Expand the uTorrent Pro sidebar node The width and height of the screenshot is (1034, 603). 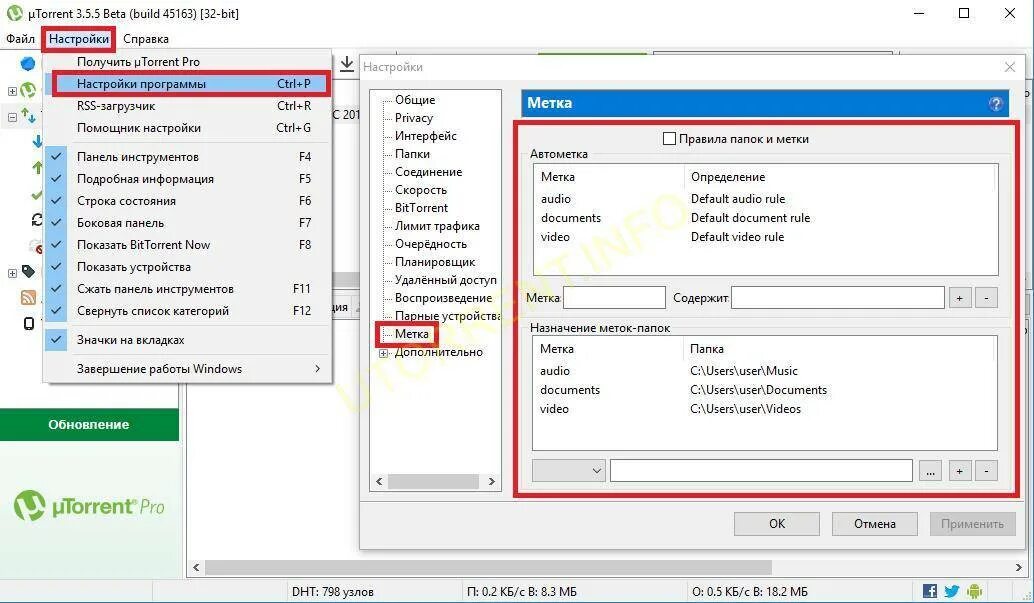(12, 91)
